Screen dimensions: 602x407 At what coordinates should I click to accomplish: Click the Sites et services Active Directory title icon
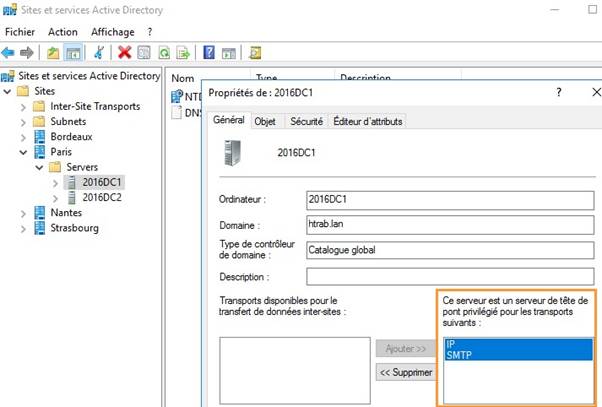pyautogui.click(x=9, y=9)
